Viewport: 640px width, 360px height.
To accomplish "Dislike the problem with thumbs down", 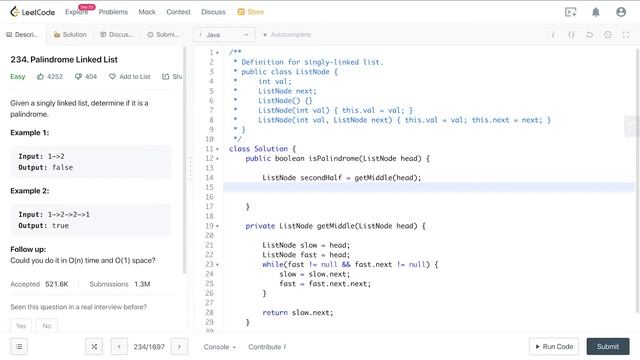I will click(78, 76).
